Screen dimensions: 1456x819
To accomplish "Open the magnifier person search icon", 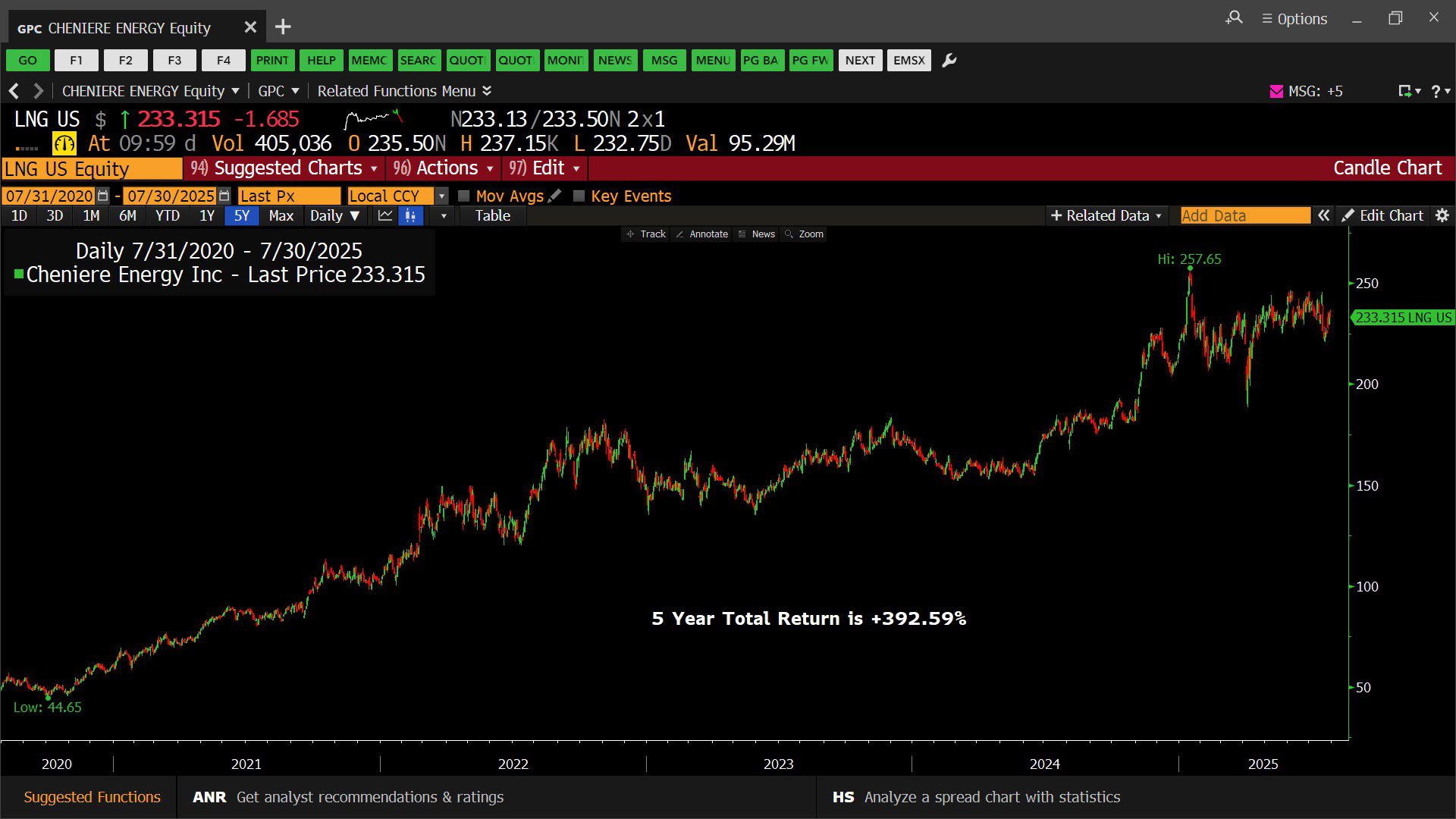I will click(x=1234, y=17).
